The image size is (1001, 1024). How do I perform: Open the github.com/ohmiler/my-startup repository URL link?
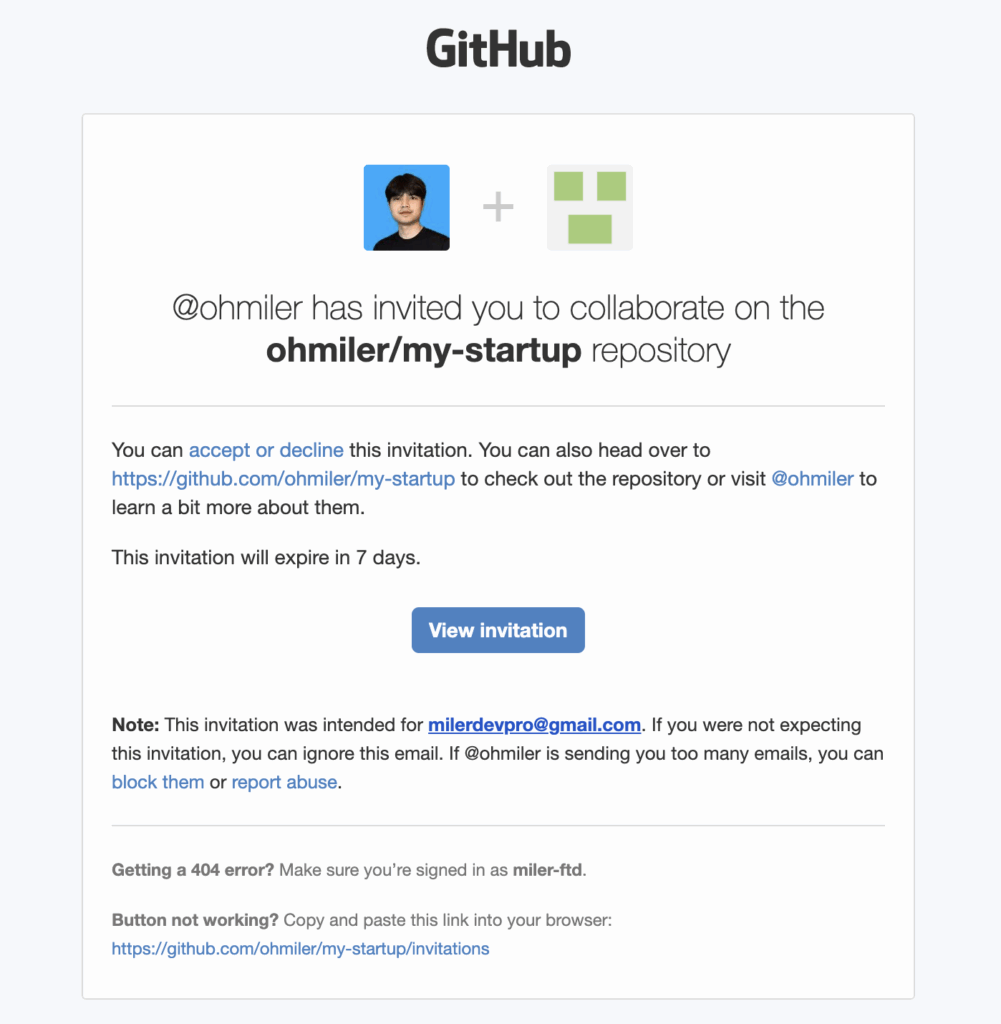283,479
